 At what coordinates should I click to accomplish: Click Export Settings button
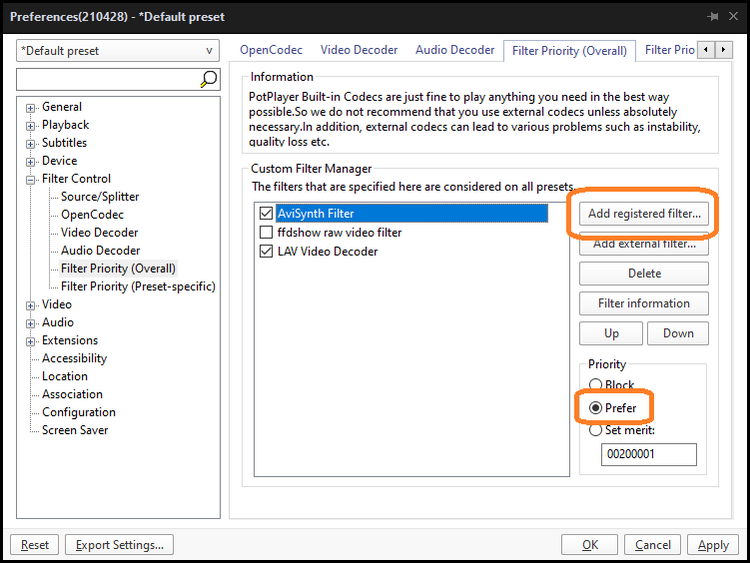[x=119, y=545]
